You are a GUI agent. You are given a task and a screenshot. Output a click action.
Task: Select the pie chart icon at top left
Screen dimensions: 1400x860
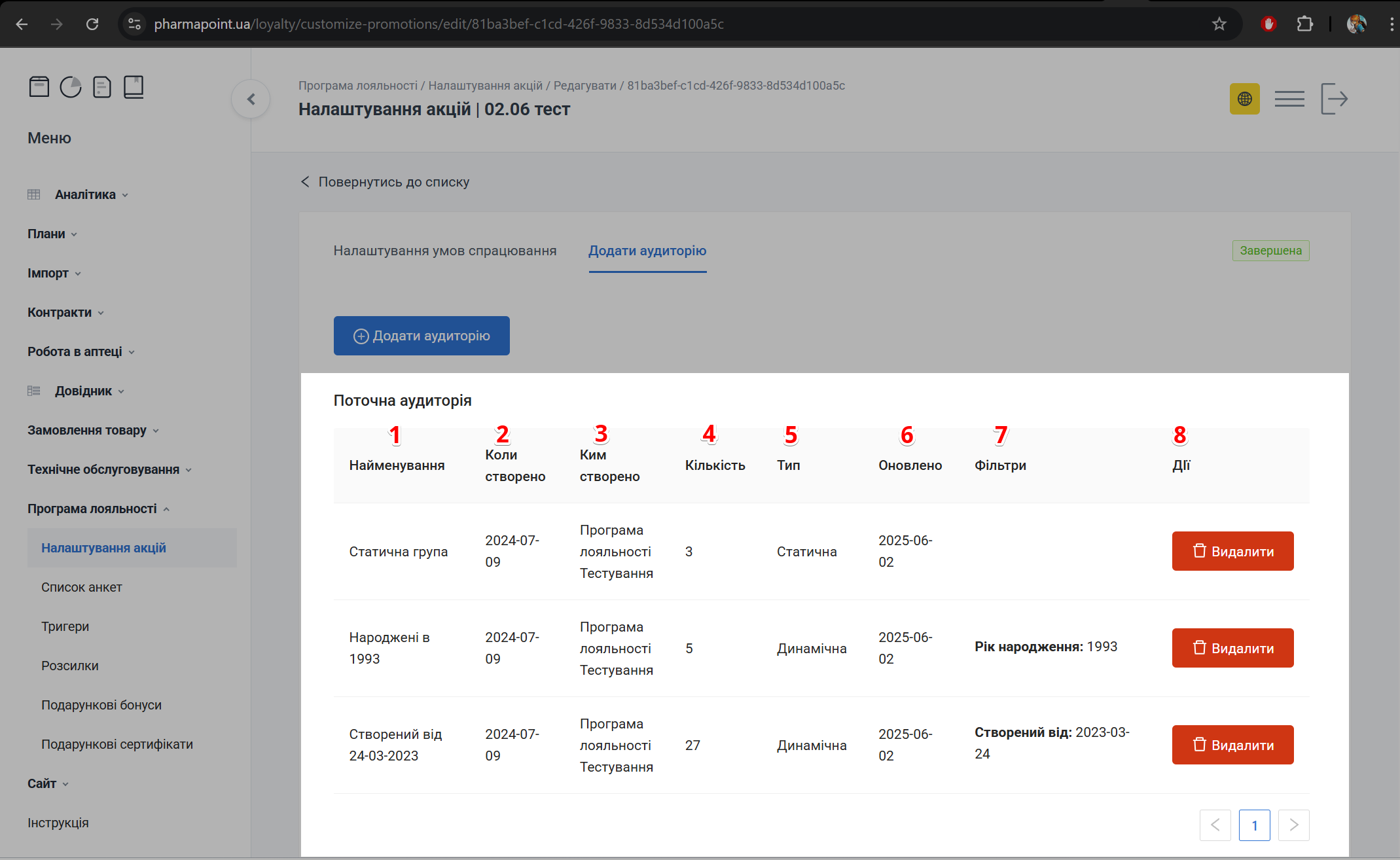(71, 86)
